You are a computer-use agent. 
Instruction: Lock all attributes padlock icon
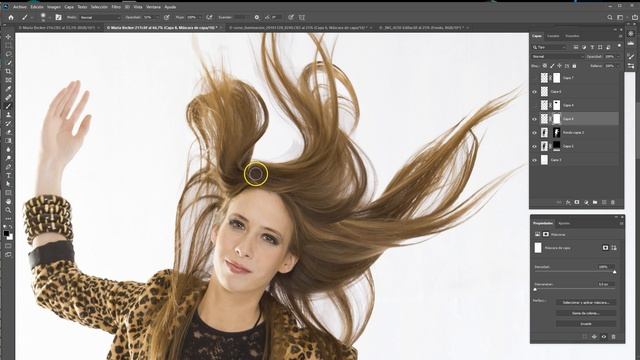pos(574,66)
